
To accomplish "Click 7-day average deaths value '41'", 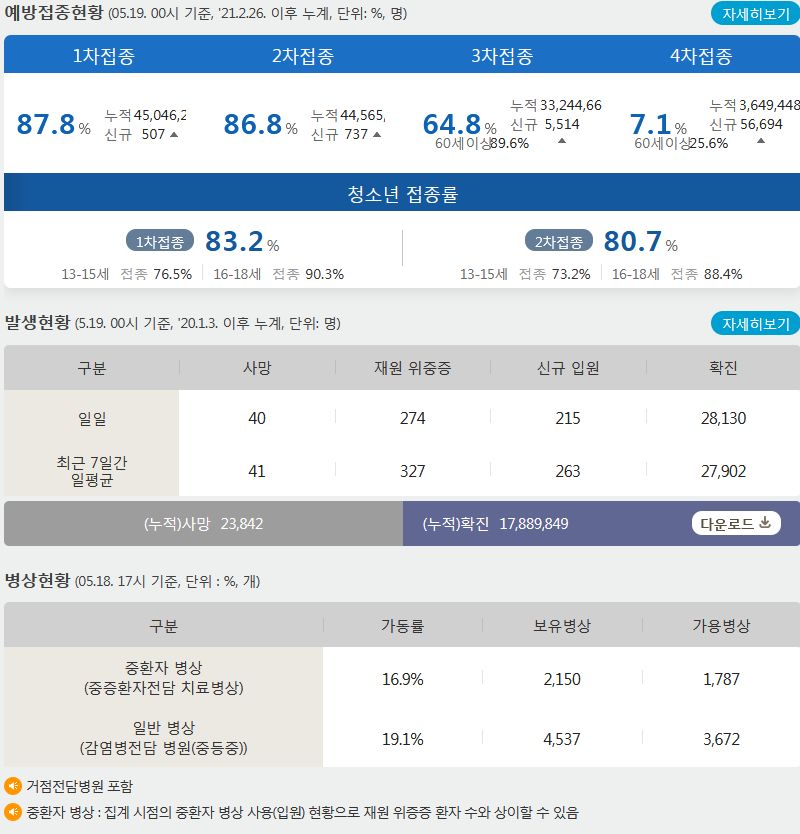I will 257,471.
